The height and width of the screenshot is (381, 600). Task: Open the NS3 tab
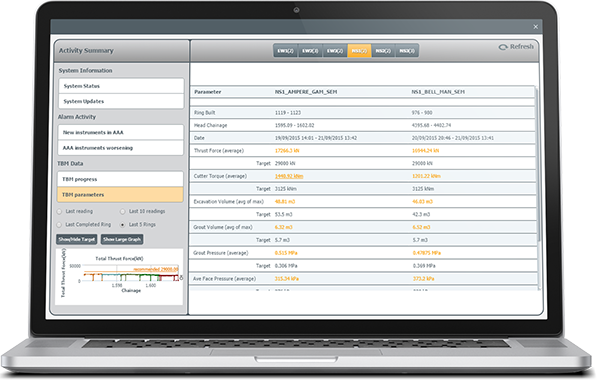coord(407,51)
